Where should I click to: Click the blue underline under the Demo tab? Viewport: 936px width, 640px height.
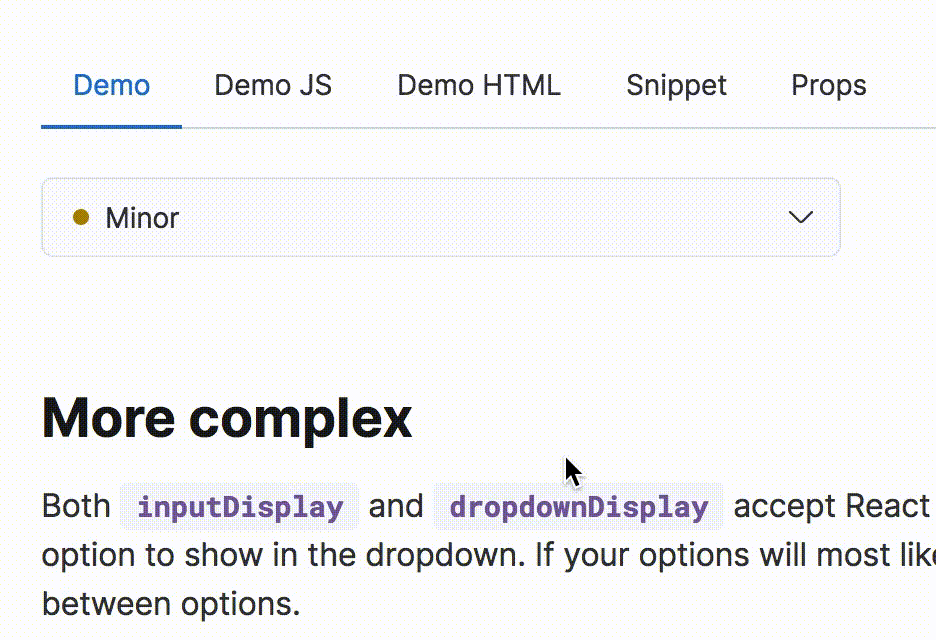point(111,126)
